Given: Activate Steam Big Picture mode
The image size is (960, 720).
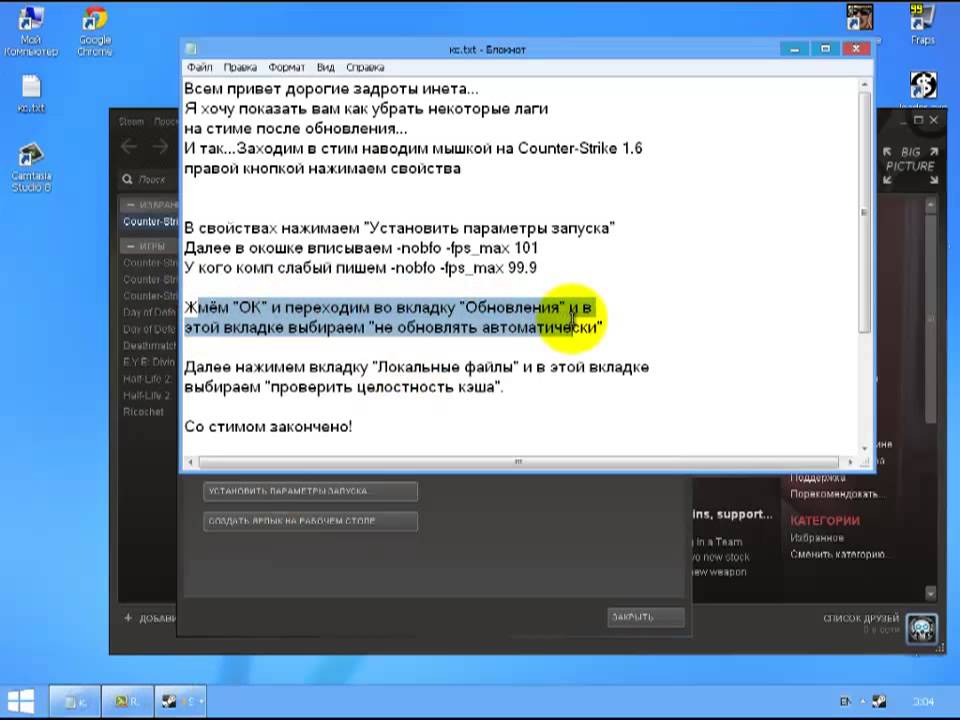Looking at the screenshot, I should click(910, 165).
